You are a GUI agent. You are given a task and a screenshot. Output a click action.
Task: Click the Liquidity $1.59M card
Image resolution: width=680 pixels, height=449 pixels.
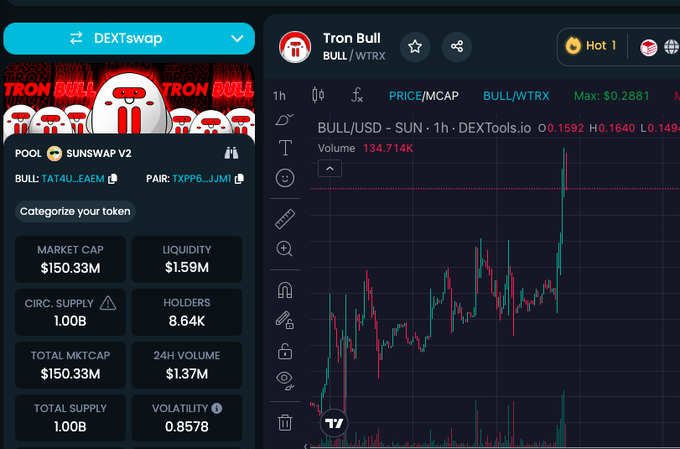pyautogui.click(x=187, y=259)
